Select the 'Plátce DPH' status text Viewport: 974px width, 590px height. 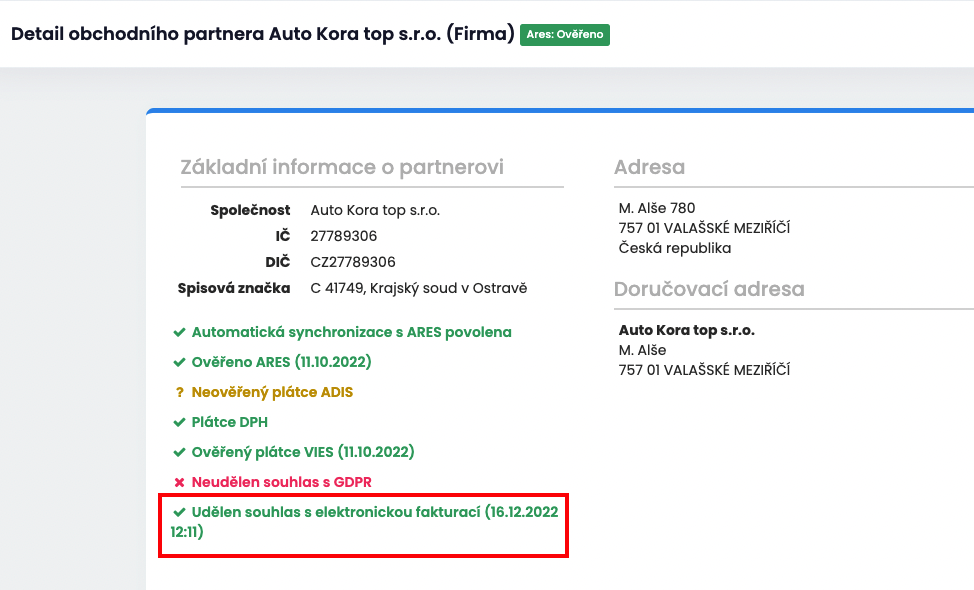coord(230,422)
